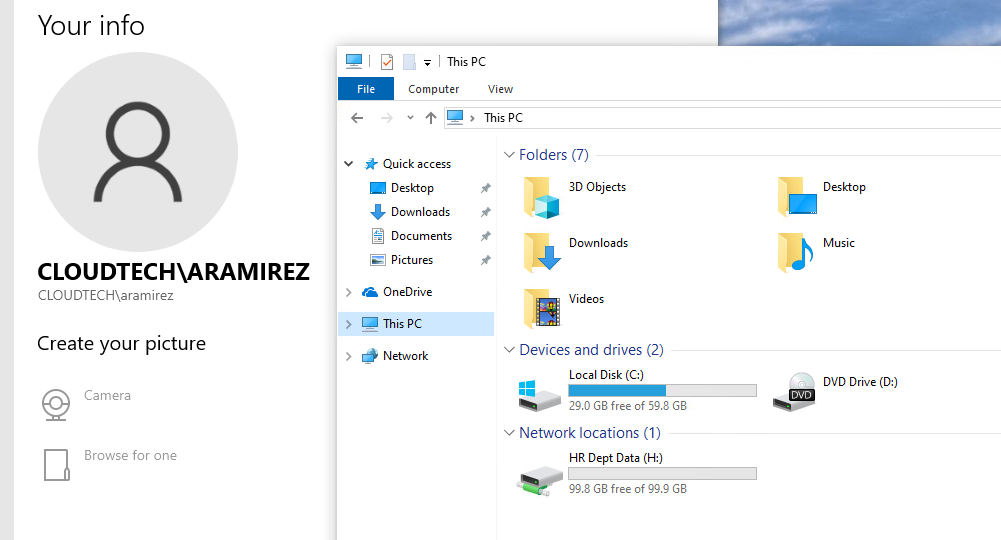
Task: Open the Quick Access Toolbar customize dropdown
Action: tap(428, 63)
